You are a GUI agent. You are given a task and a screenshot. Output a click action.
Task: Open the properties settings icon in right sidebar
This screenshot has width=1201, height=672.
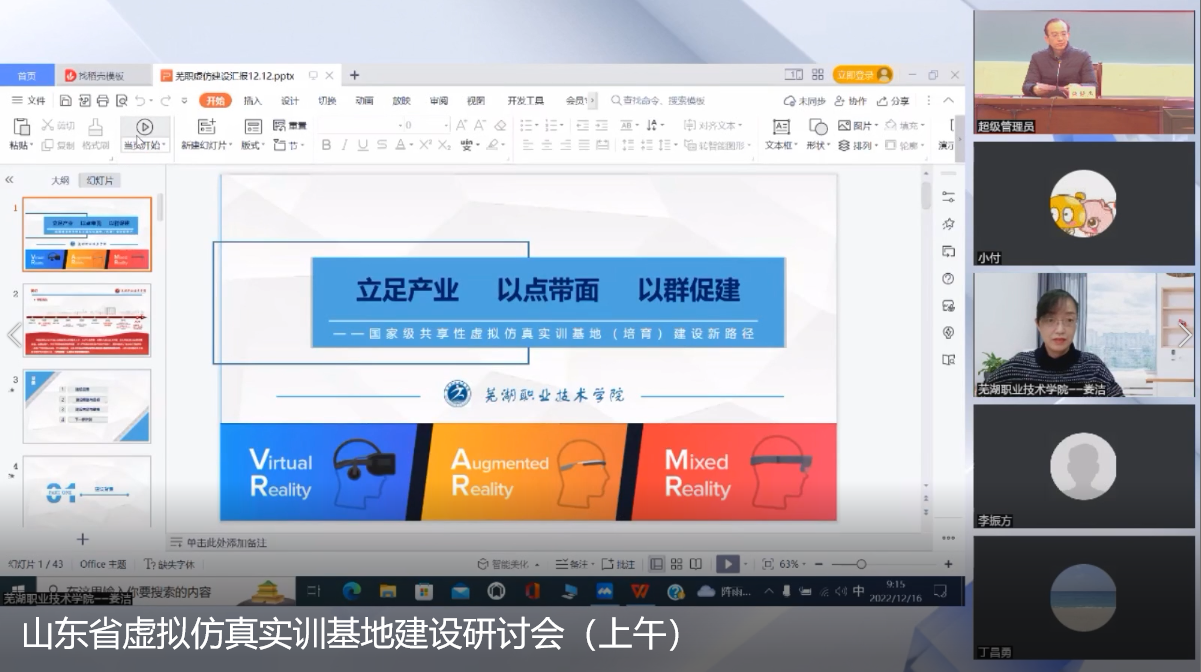click(x=948, y=197)
